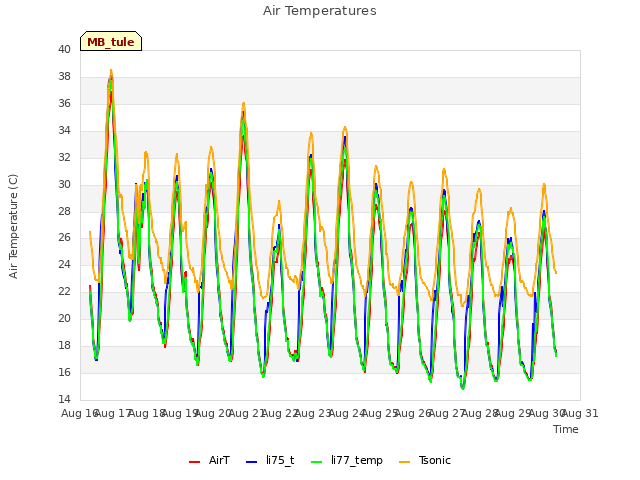Click the y-axis tick label 16
Viewport: 640px width, 480px height.
(x=64, y=372)
